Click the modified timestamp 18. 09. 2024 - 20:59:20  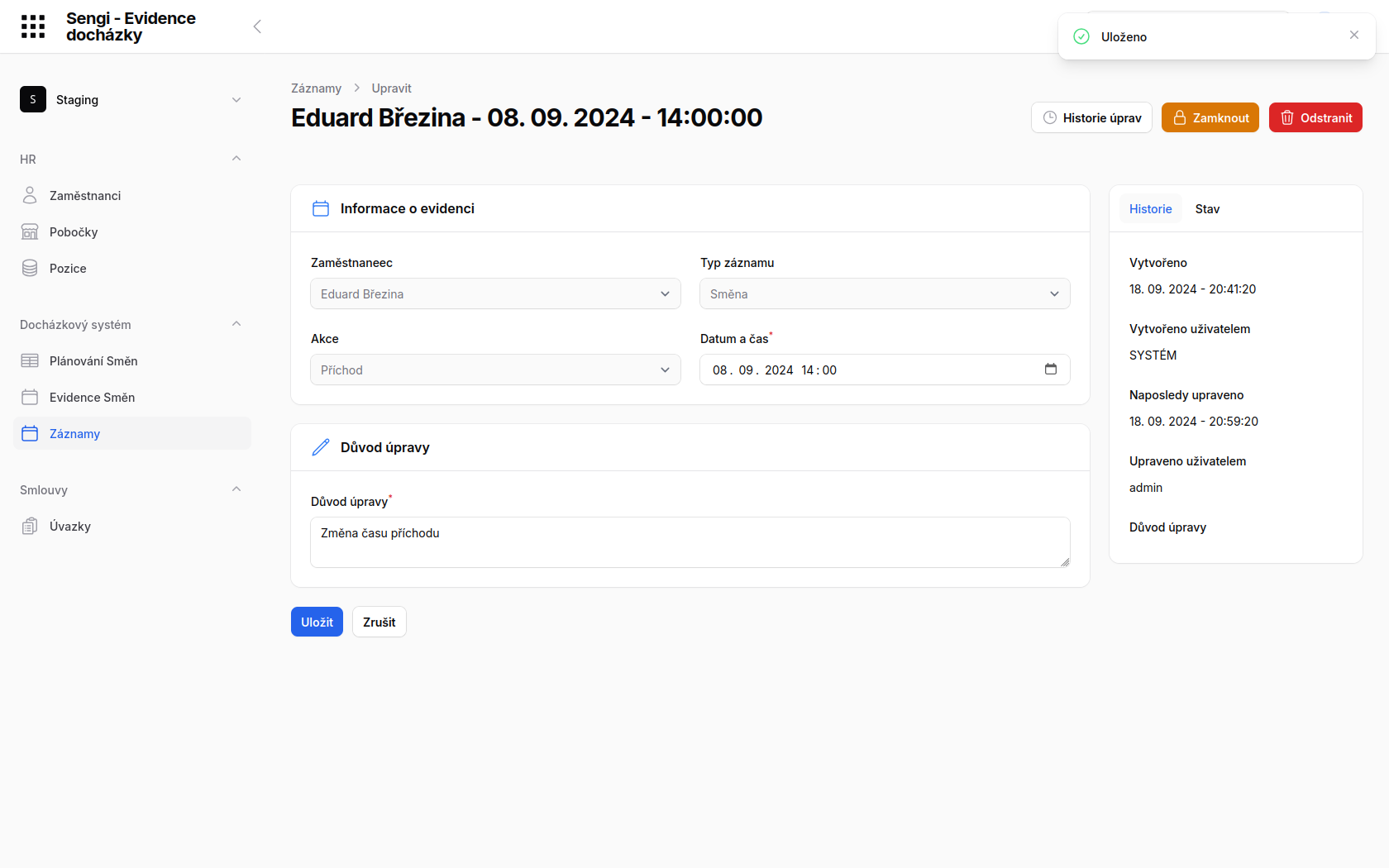pyautogui.click(x=1194, y=421)
